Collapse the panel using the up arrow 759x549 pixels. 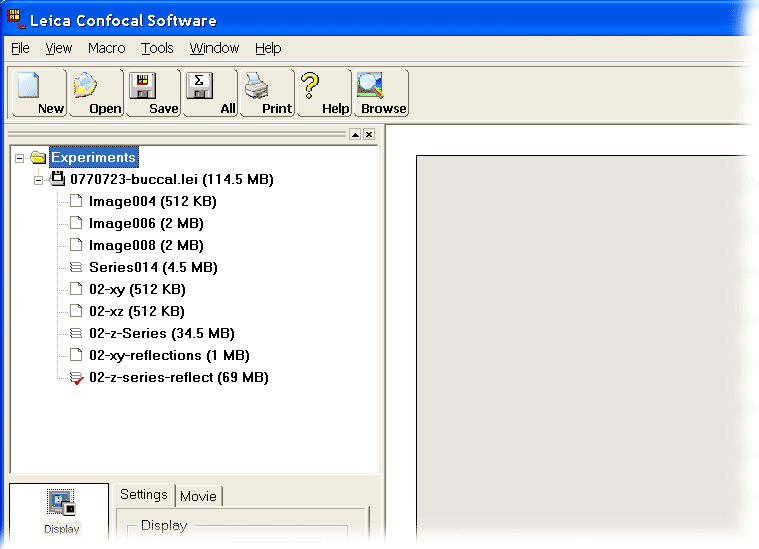click(x=354, y=134)
